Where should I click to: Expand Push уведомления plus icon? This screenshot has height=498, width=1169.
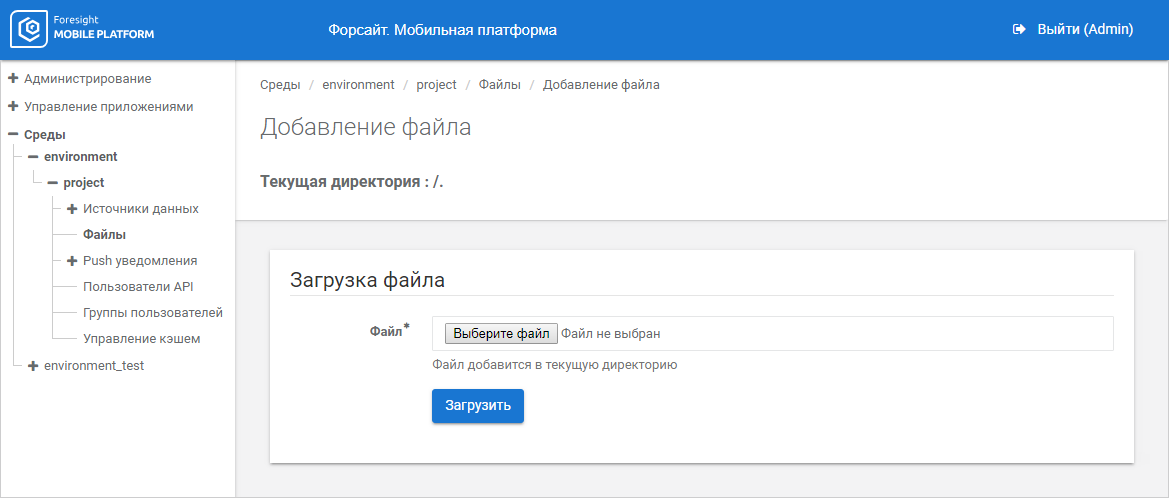(x=72, y=261)
